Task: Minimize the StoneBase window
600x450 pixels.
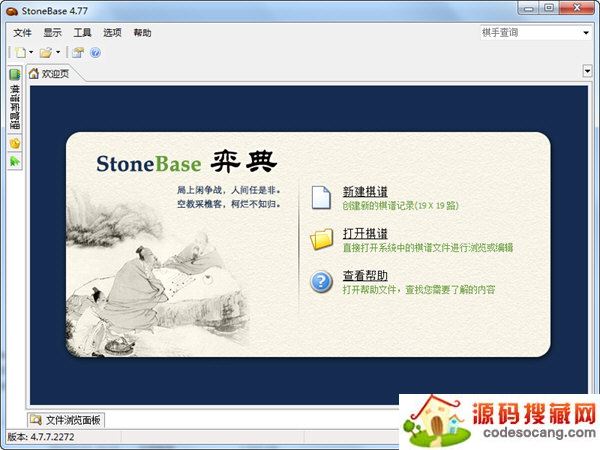Action: [x=528, y=8]
